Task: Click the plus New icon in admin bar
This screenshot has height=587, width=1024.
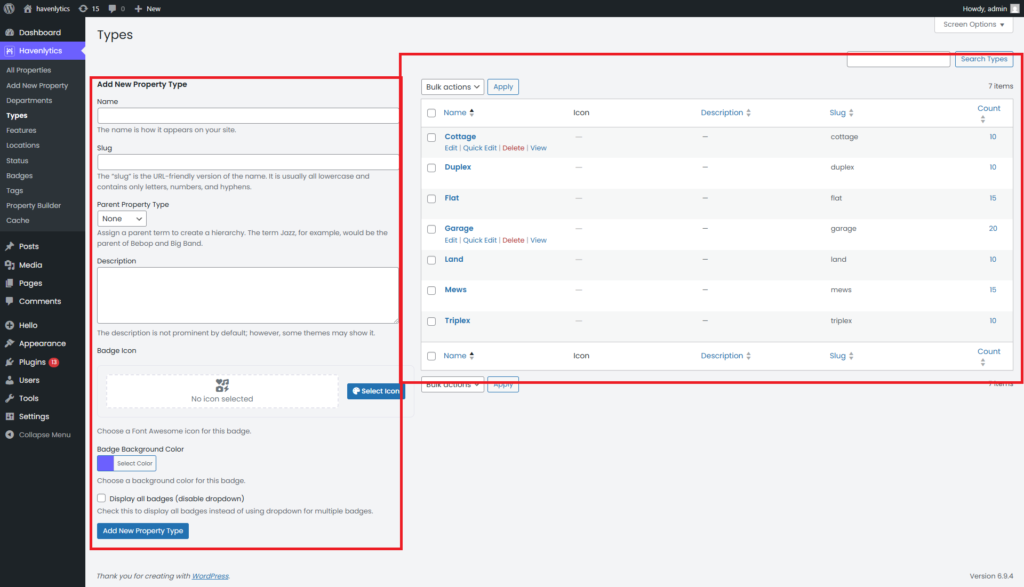Action: [139, 8]
